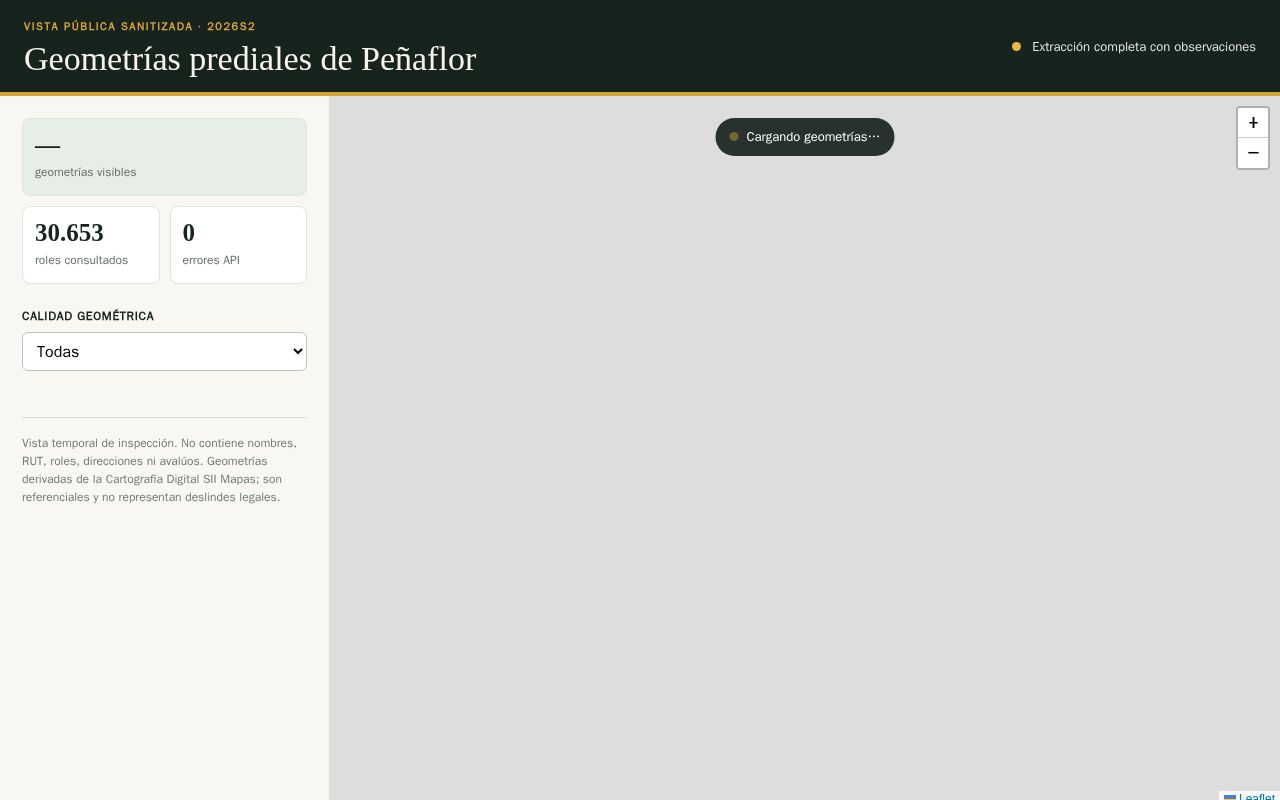Screen dimensions: 1280x800
Task: Click the geometrías visibles counter card
Action: coord(164,157)
